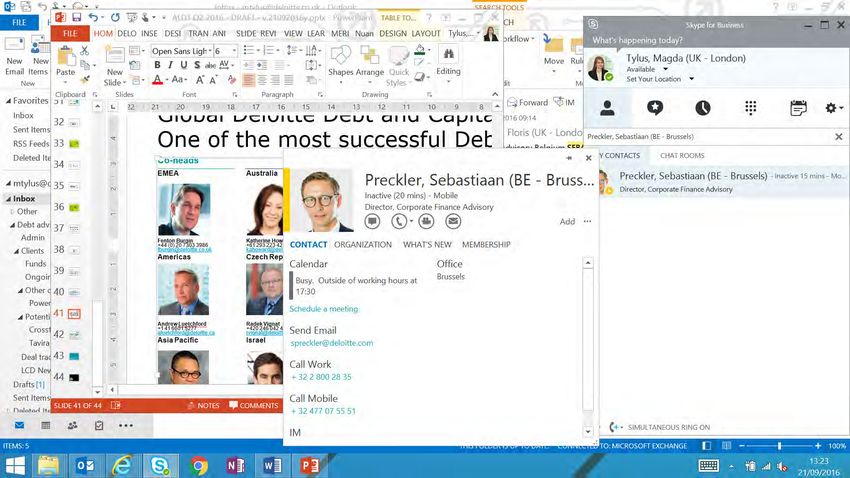This screenshot has height=478, width=850.
Task: Click Shapes in PowerPoint Drawing group
Action: tap(340, 63)
